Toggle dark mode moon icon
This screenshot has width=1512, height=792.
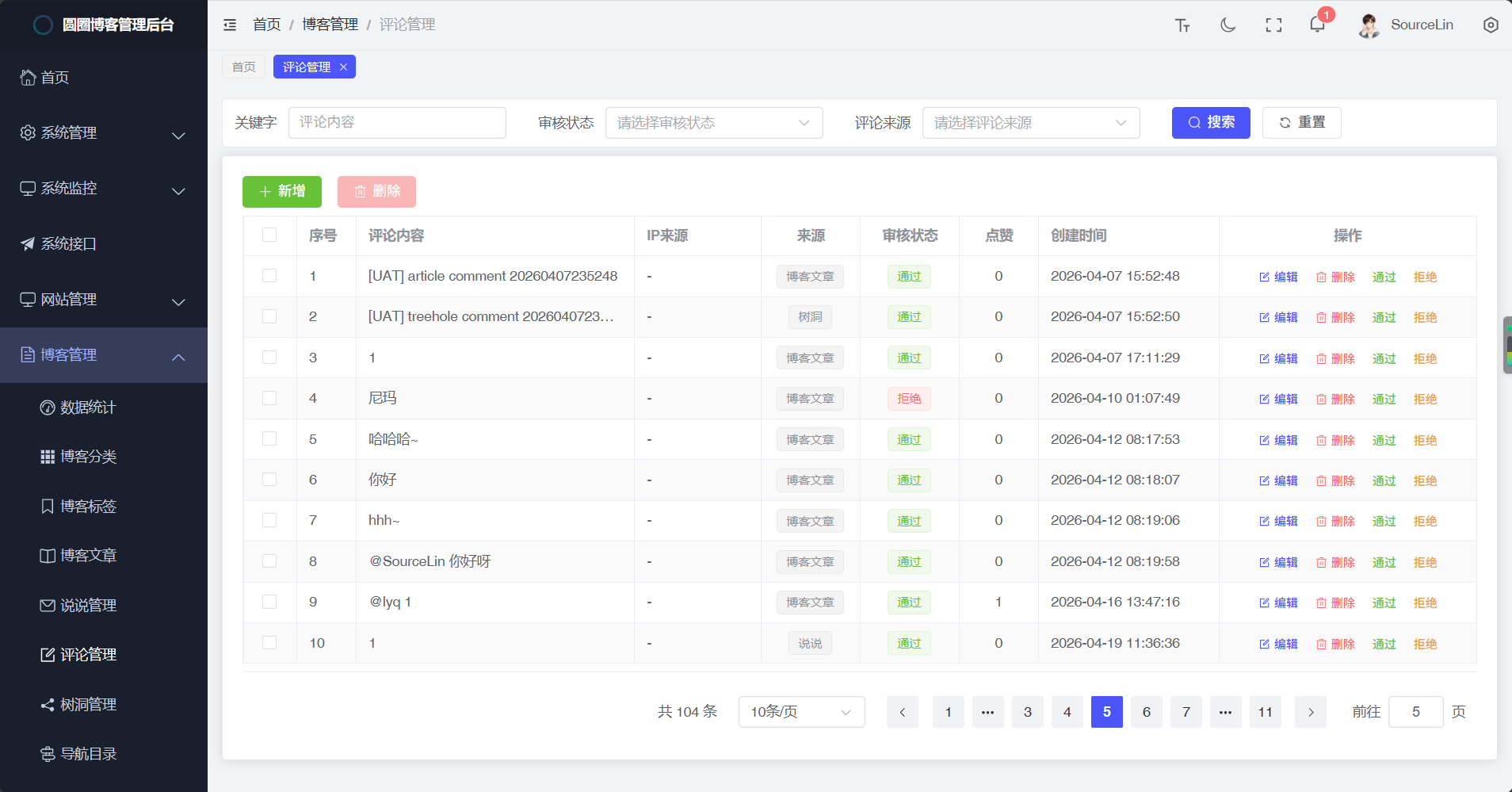pos(1228,25)
